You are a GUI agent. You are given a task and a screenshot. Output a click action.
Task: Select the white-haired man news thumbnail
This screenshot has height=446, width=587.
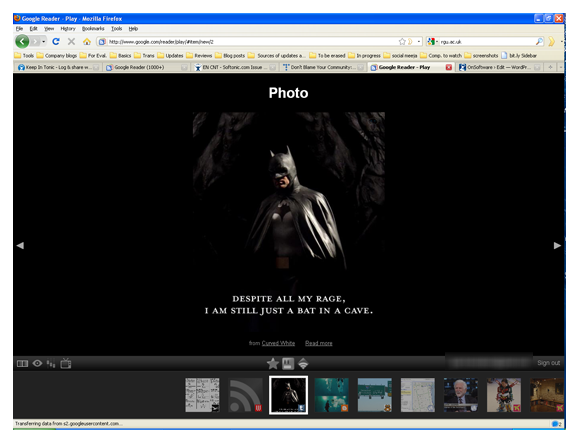(x=461, y=395)
